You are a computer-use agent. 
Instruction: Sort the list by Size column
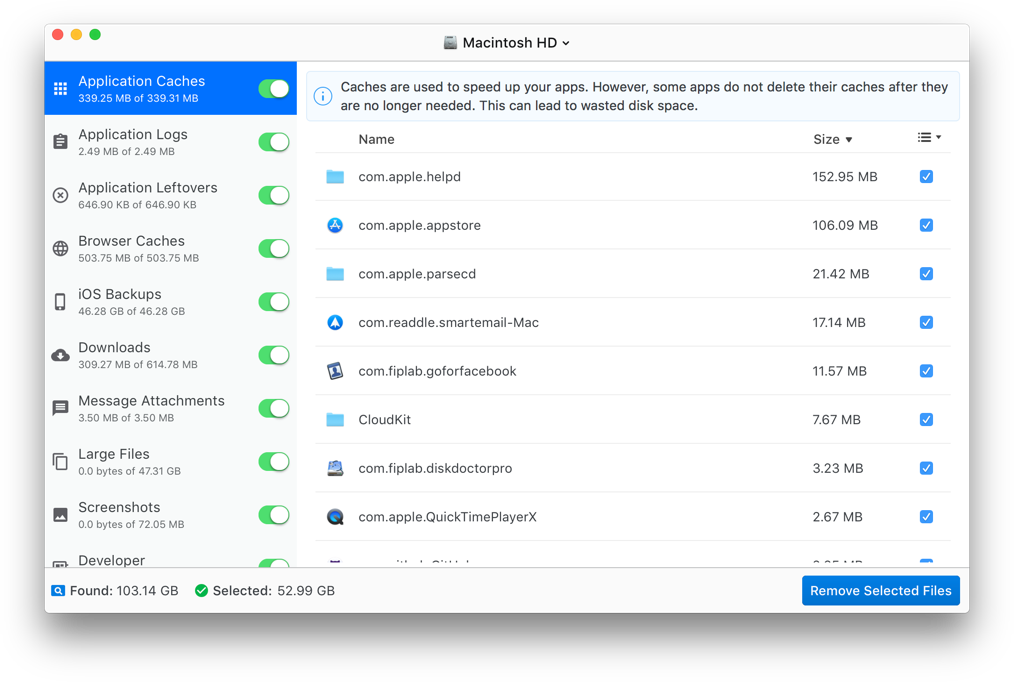[x=832, y=140]
